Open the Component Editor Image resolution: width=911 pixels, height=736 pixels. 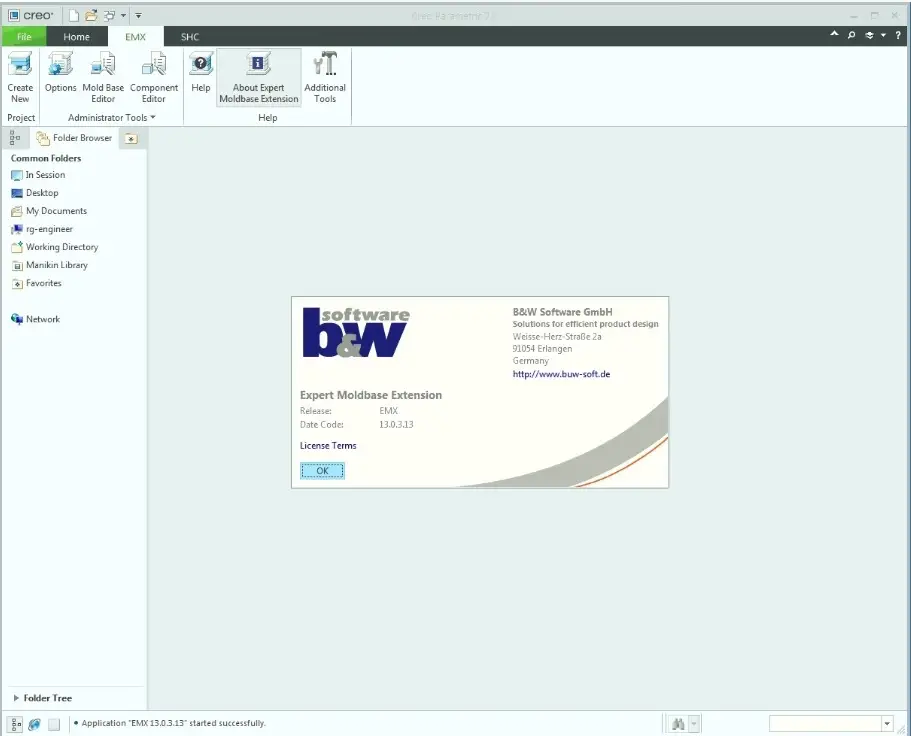point(154,77)
